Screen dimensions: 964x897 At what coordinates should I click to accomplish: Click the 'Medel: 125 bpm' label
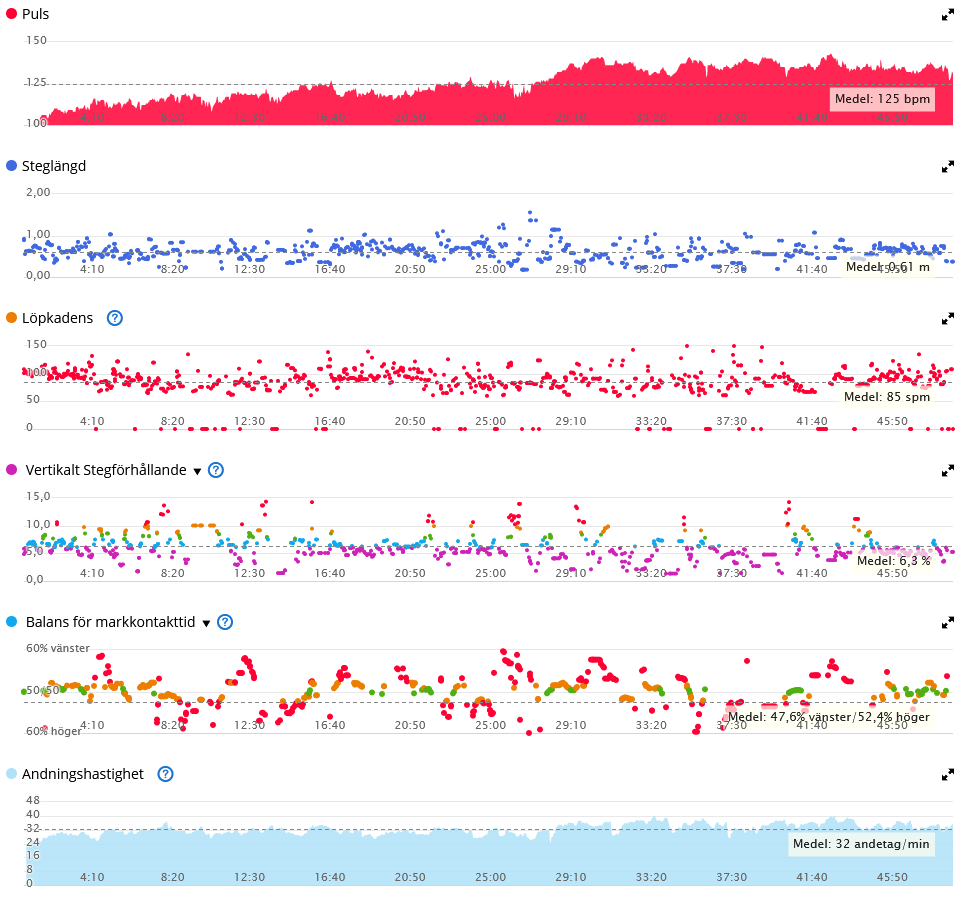pos(882,99)
